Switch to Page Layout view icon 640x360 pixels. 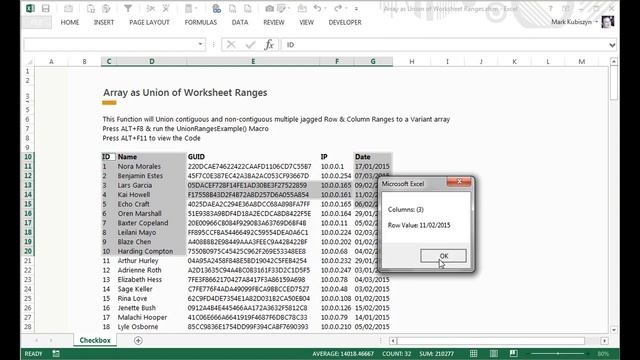pyautogui.click(x=493, y=353)
